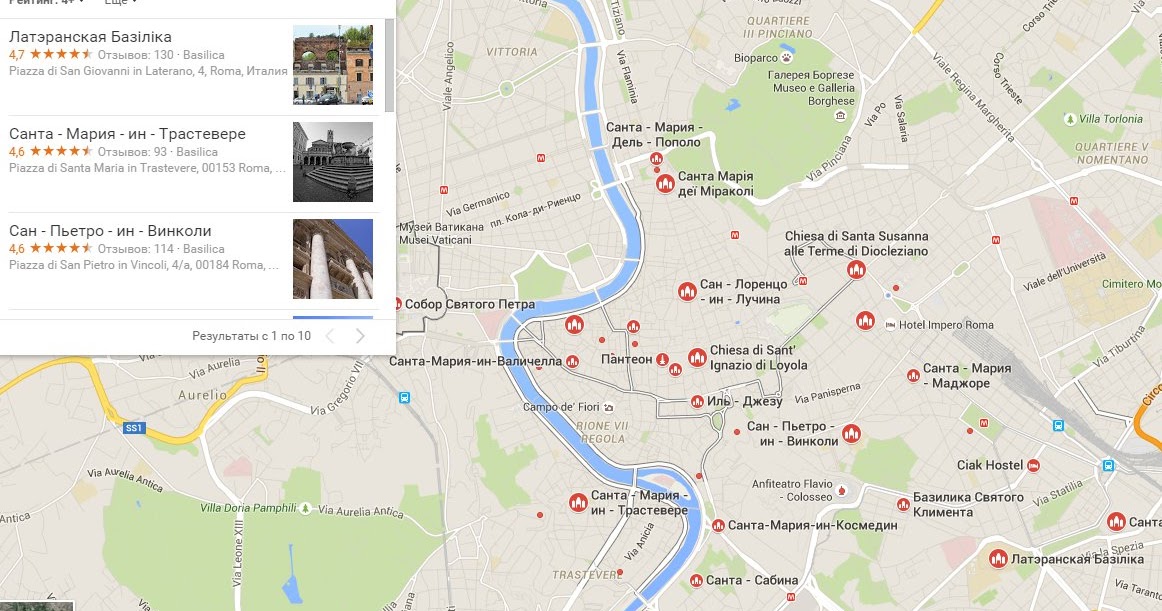1162x611 pixels.
Task: Open the Bioparco zoo paw icon
Action: tap(786, 58)
